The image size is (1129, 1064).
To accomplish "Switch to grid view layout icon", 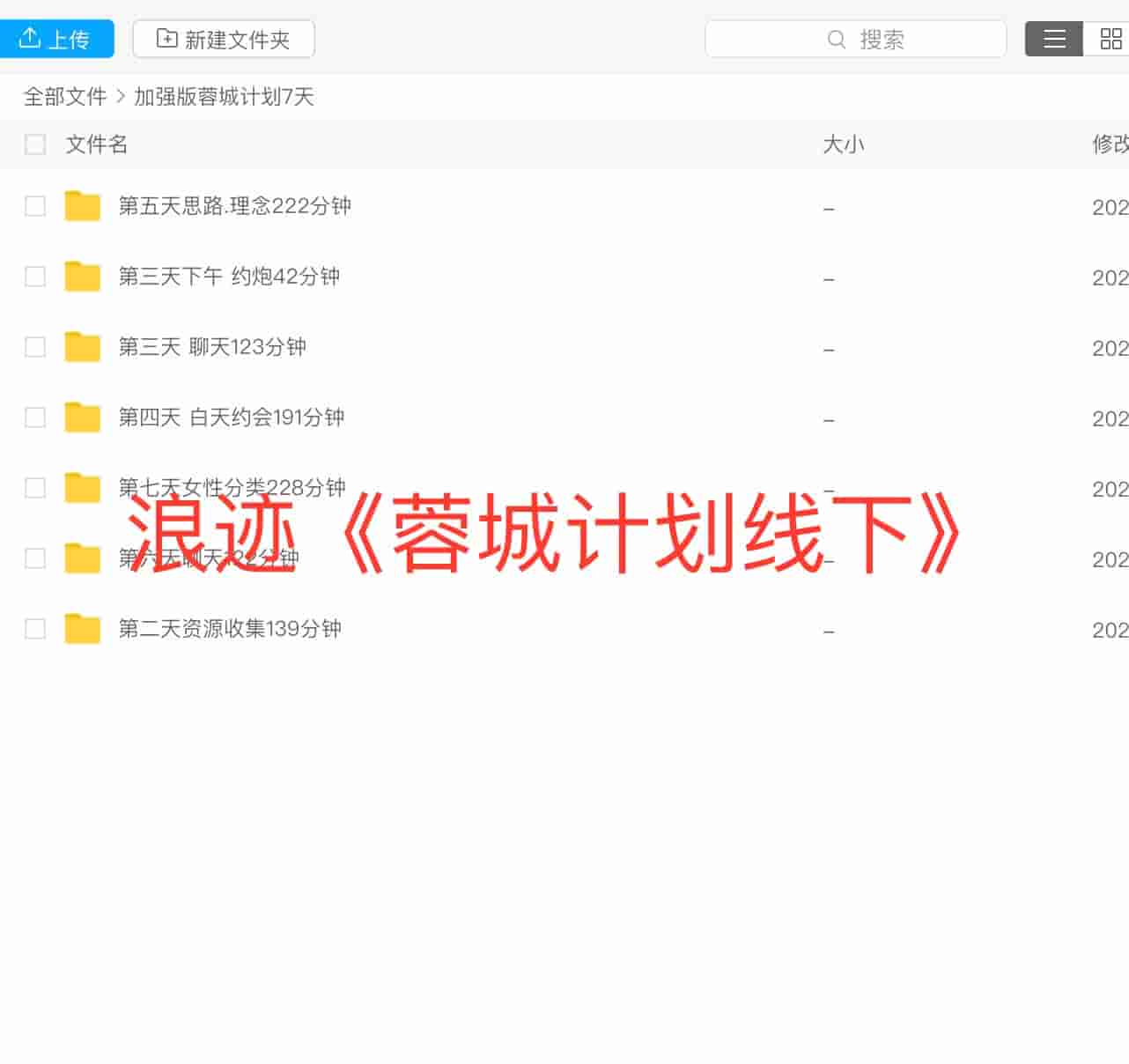I will click(1111, 39).
